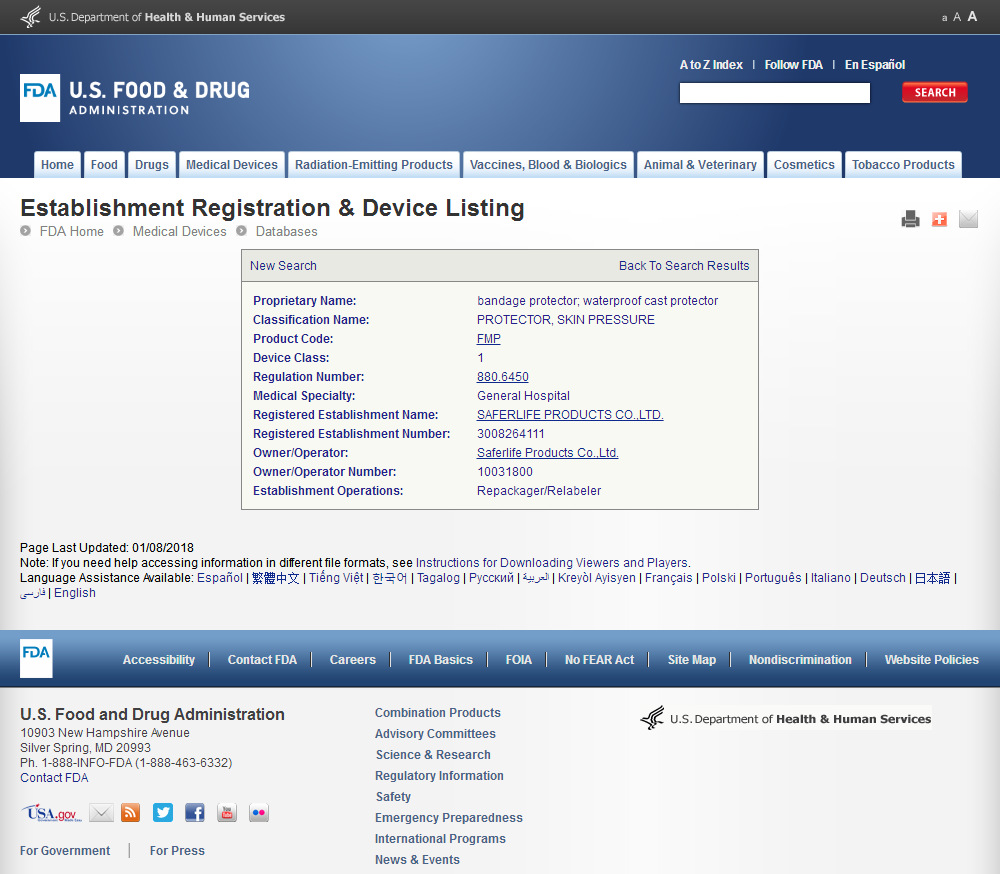
Task: Select Tagalog language link
Action: pyautogui.click(x=438, y=578)
